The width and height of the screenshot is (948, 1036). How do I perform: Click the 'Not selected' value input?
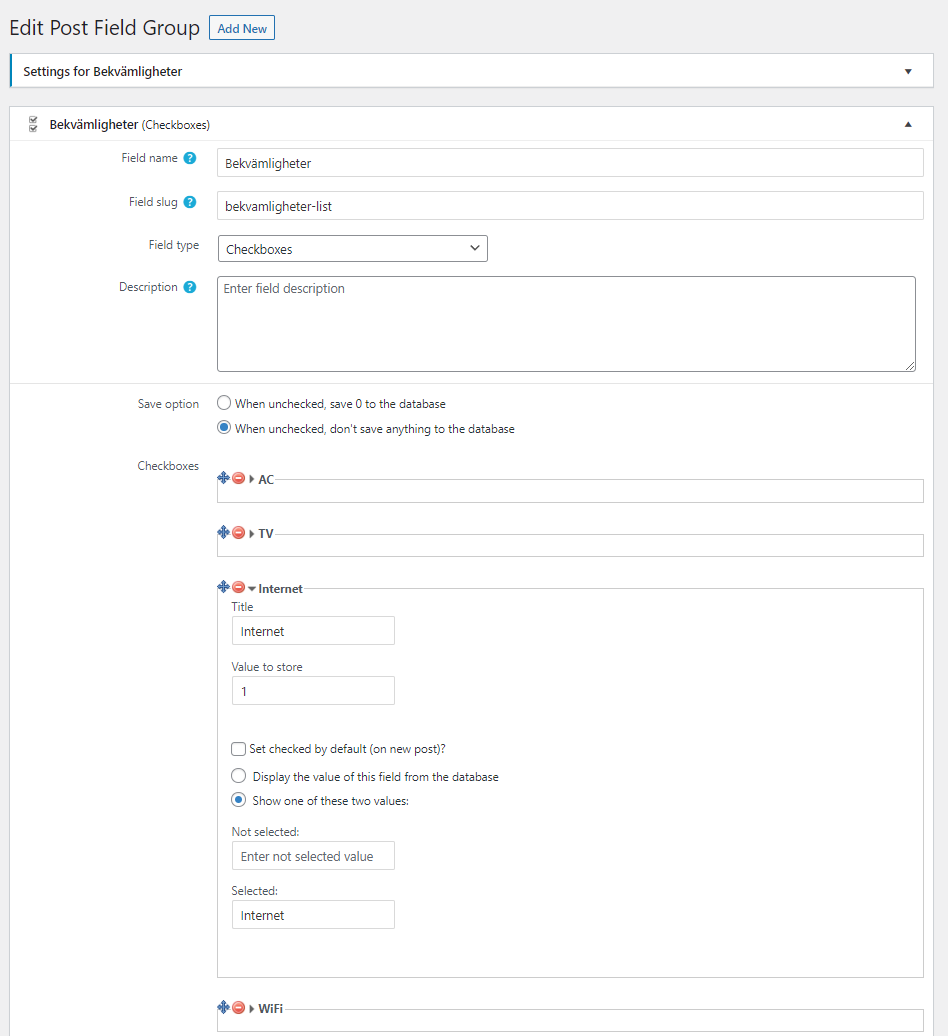click(313, 856)
